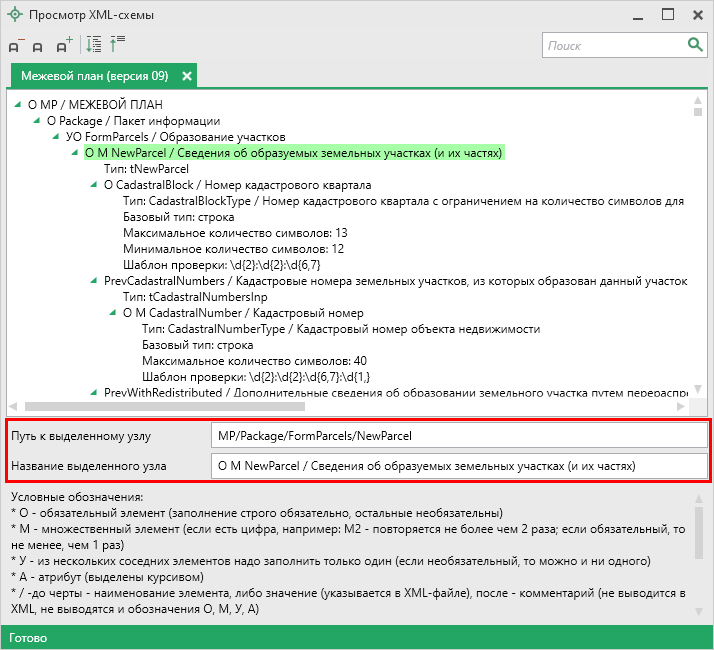714x650 pixels.
Task: Collapse the Package / Пакет информации node
Action: tap(38, 121)
